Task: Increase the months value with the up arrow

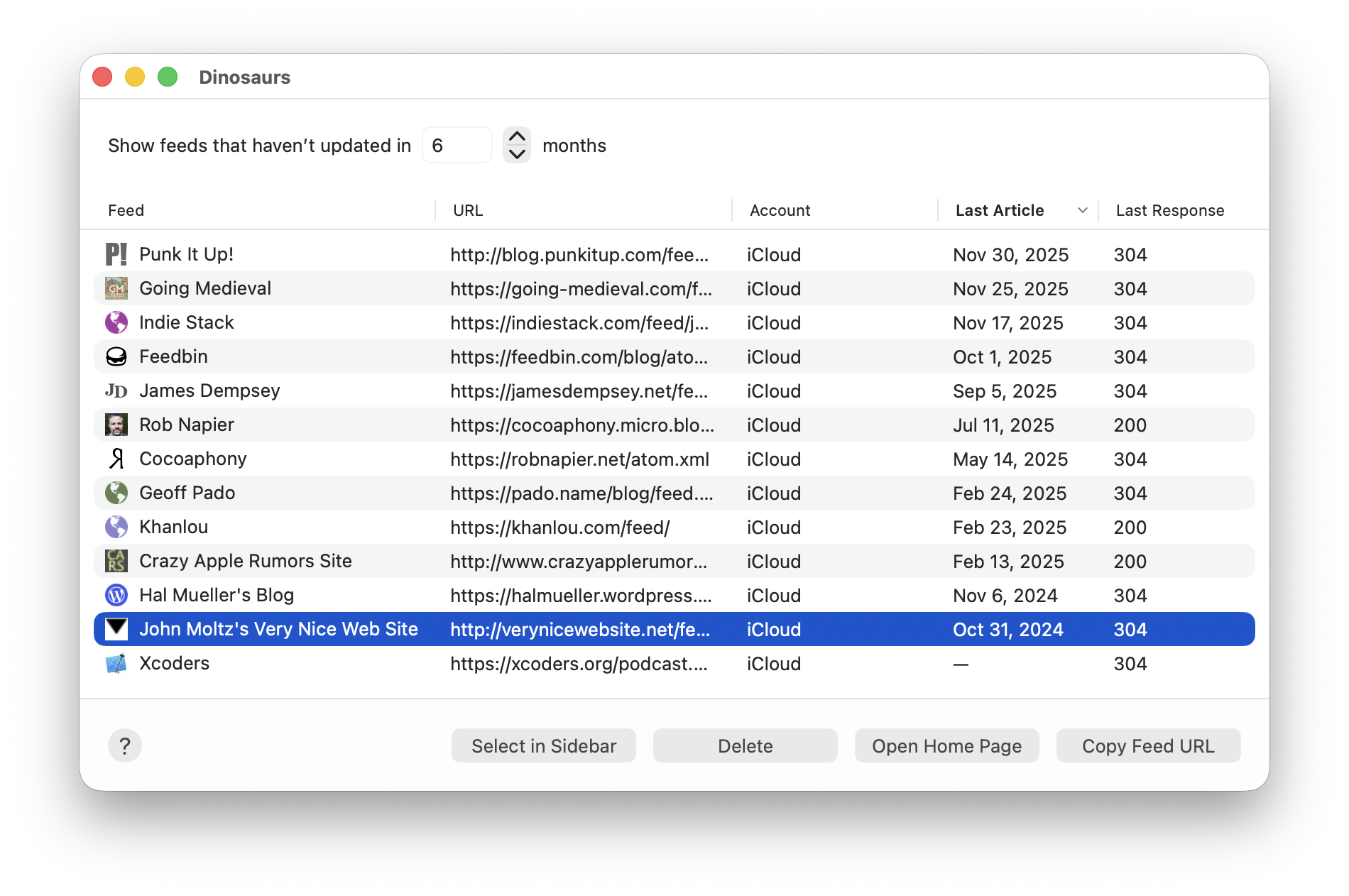Action: (x=517, y=136)
